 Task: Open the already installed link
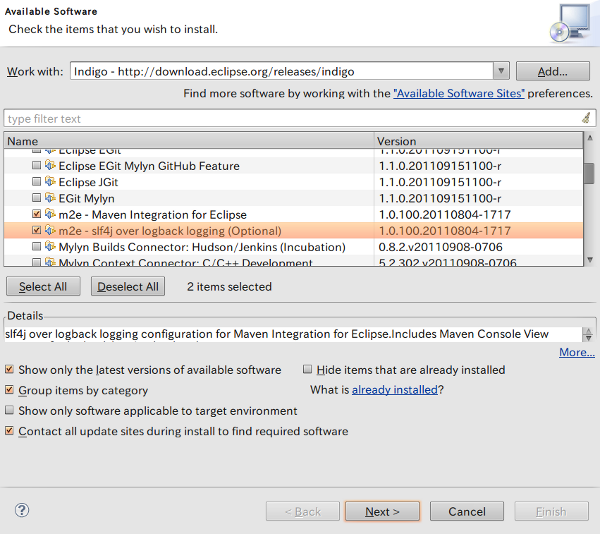click(395, 390)
